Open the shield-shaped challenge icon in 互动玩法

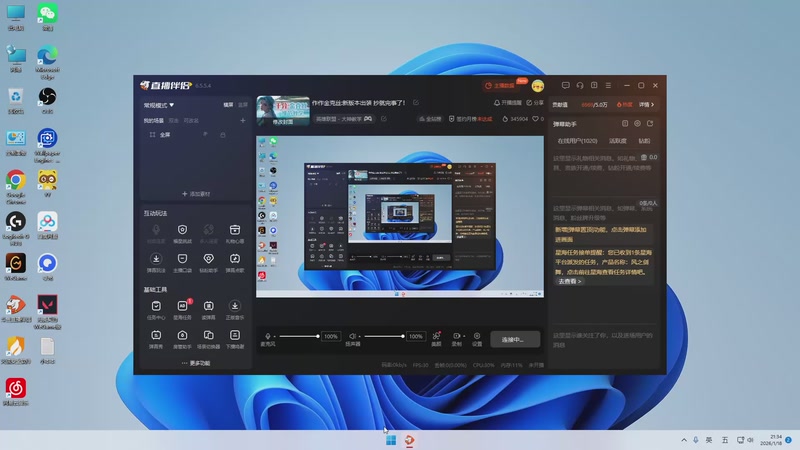tap(182, 233)
